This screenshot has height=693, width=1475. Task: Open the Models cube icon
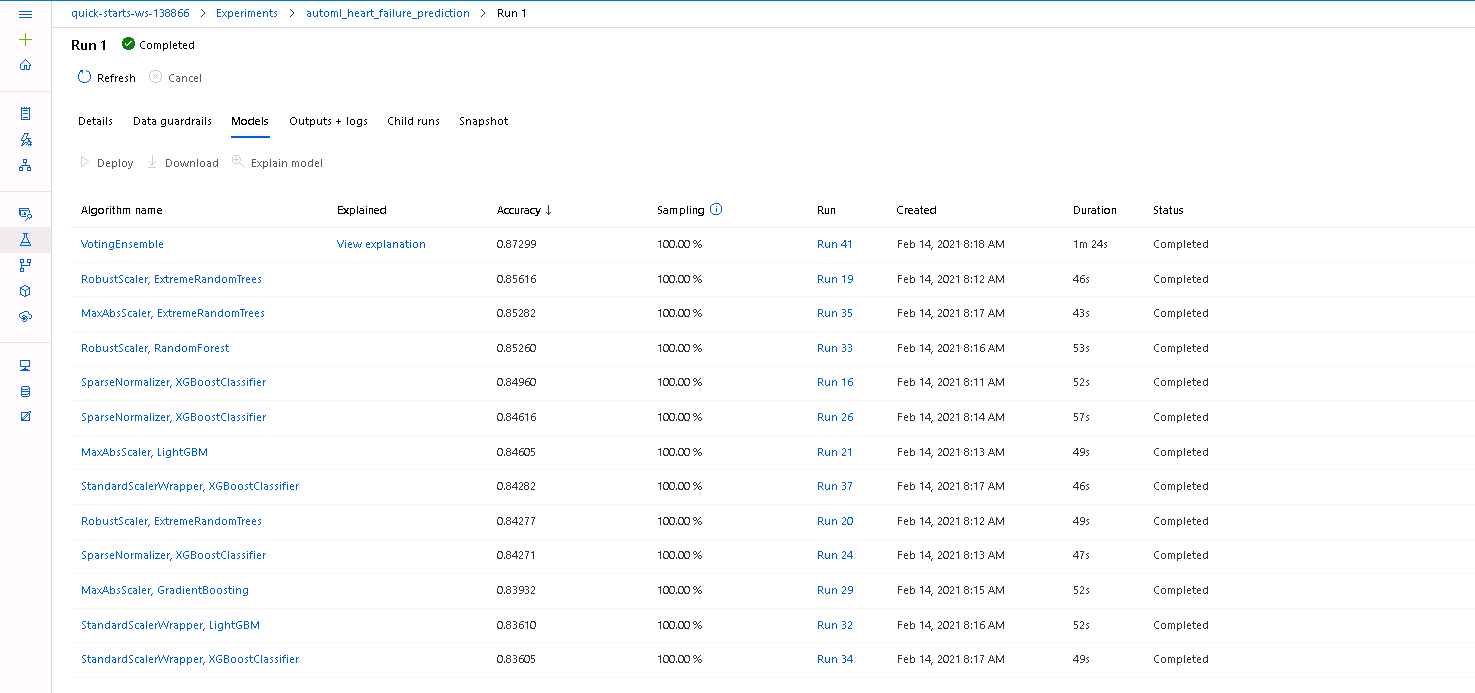point(25,290)
